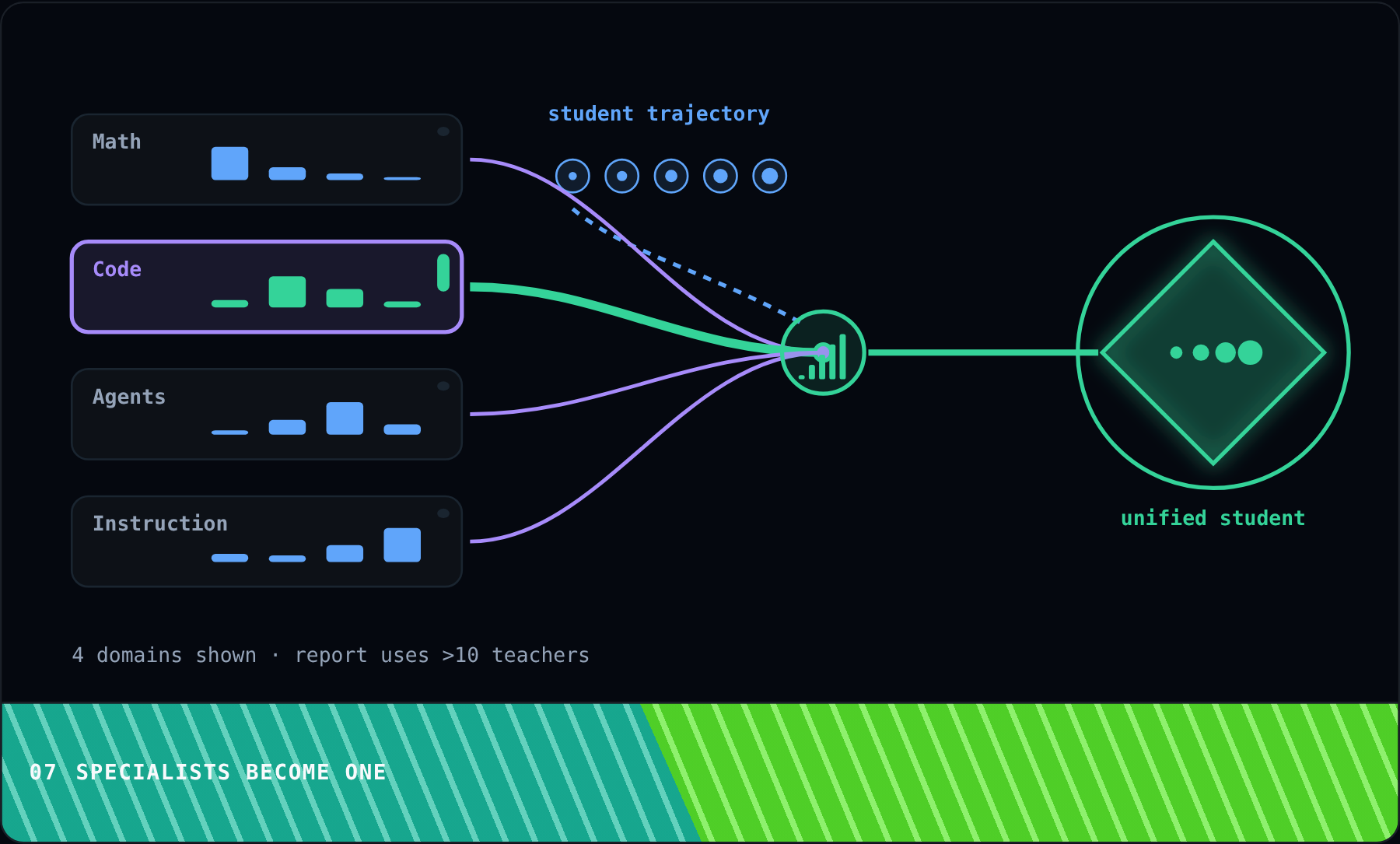Toggle the green Code card indicator
1400x844 pixels.
[x=443, y=273]
